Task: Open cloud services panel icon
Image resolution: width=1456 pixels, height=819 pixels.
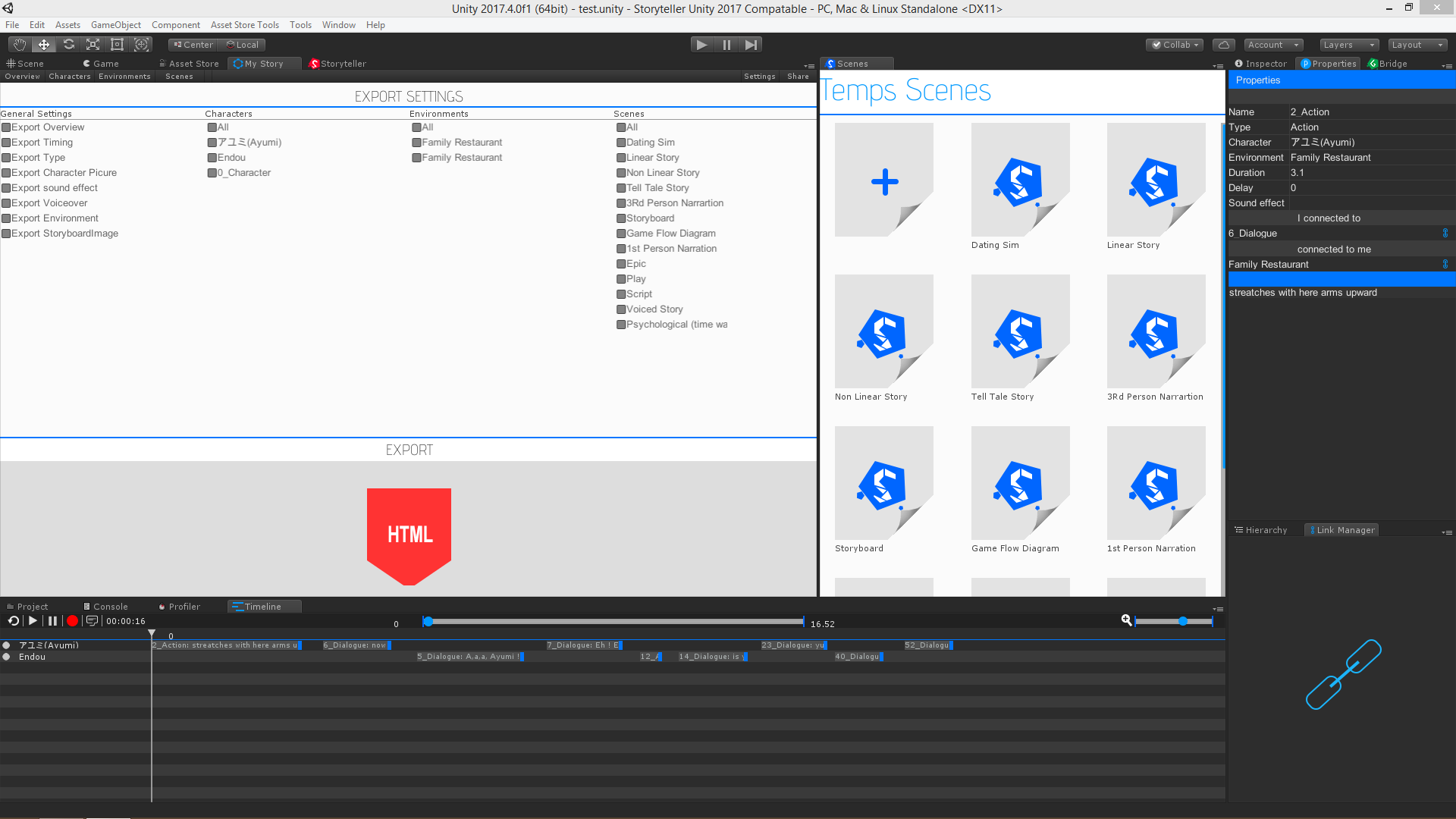Action: (1224, 45)
